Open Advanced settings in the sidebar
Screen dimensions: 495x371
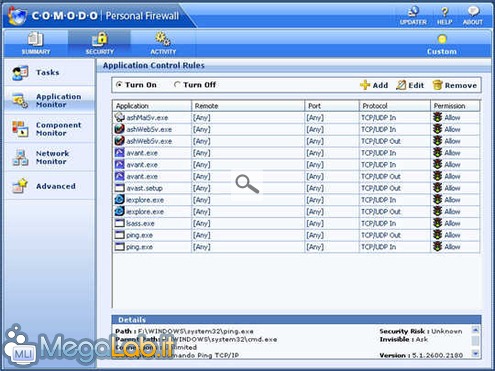49,186
